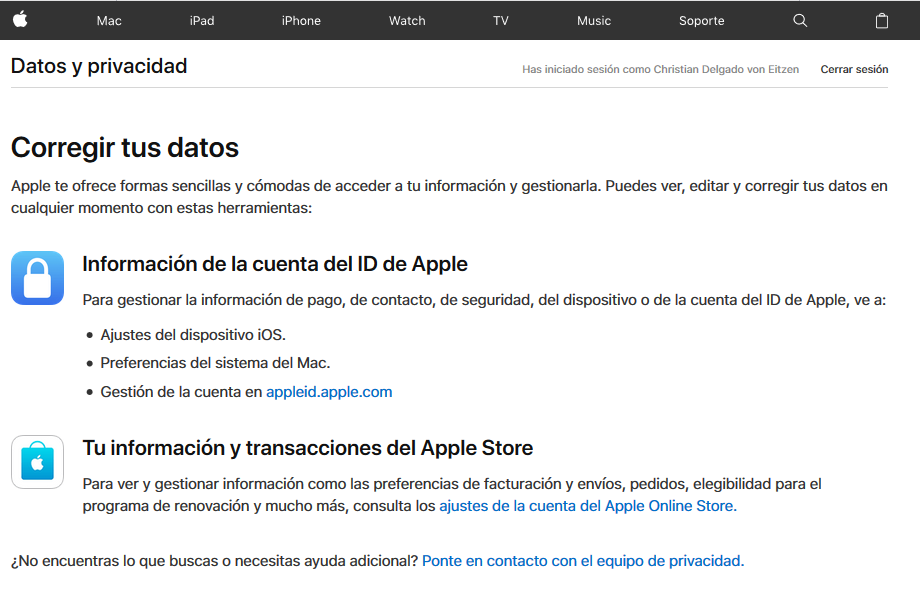920x602 pixels.
Task: Select the Corregir tus datos heading
Action: (x=125, y=147)
